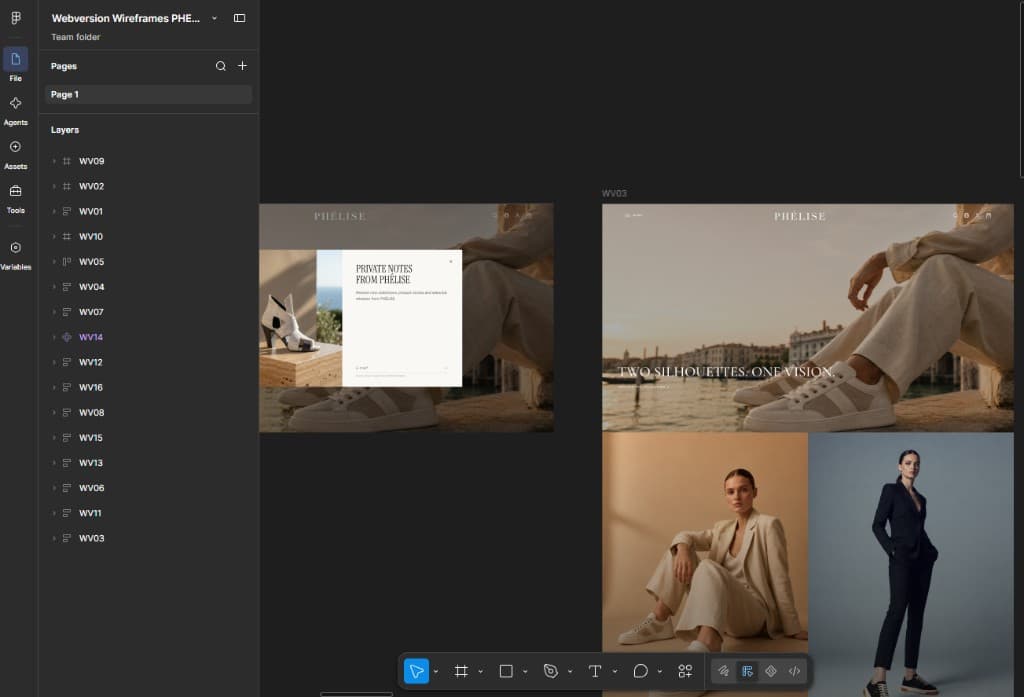The height and width of the screenshot is (697, 1024).
Task: Search pages with the magnifier icon
Action: pos(221,66)
